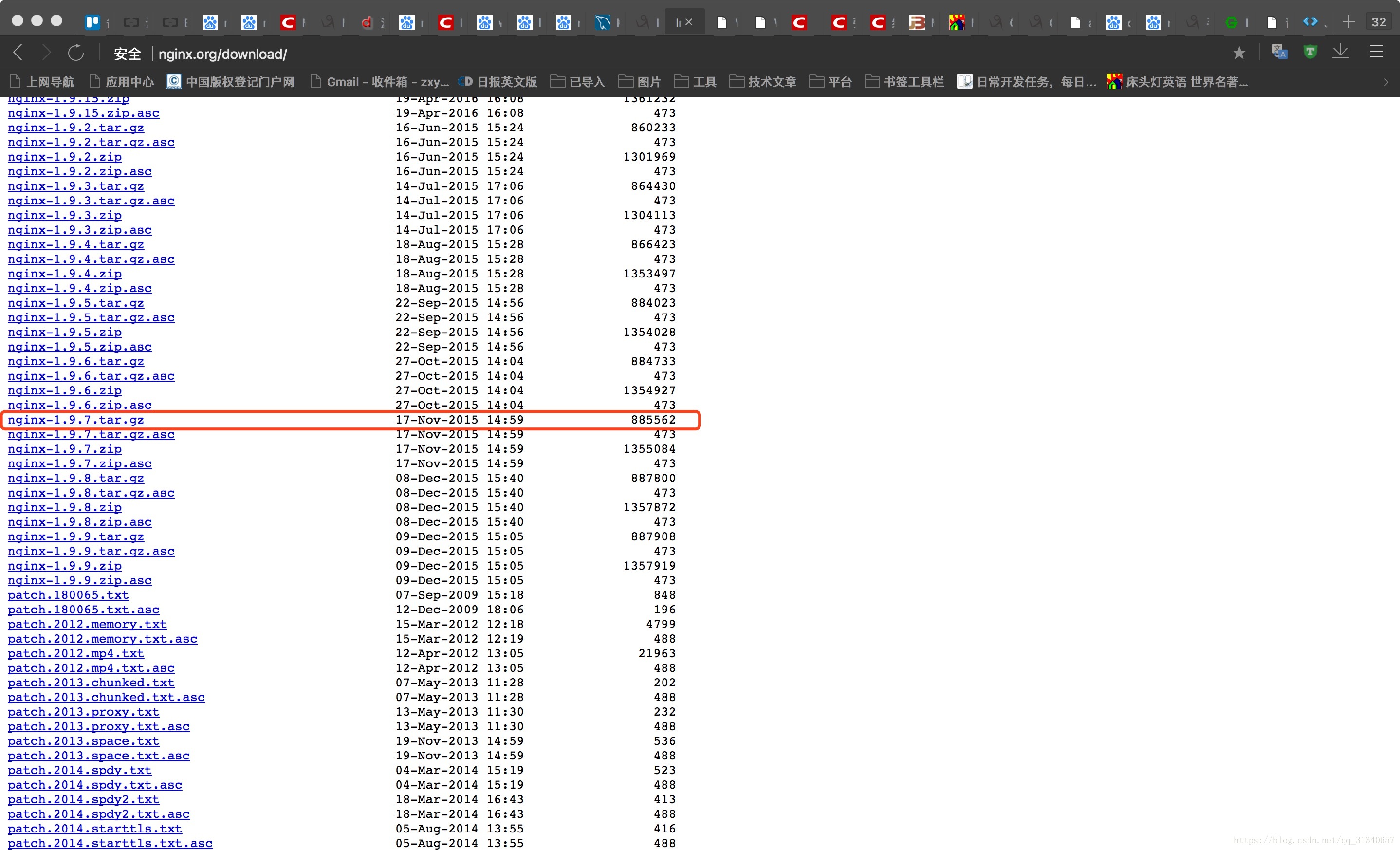Open the 日常开发任务 bookmark
Viewport: 1400px width, 850px height.
tap(1027, 82)
